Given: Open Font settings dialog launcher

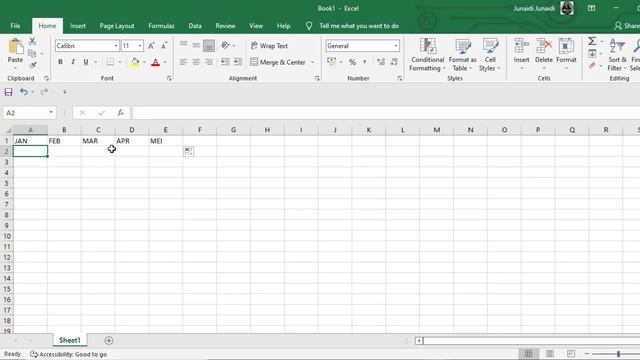Looking at the screenshot, I should [169, 78].
